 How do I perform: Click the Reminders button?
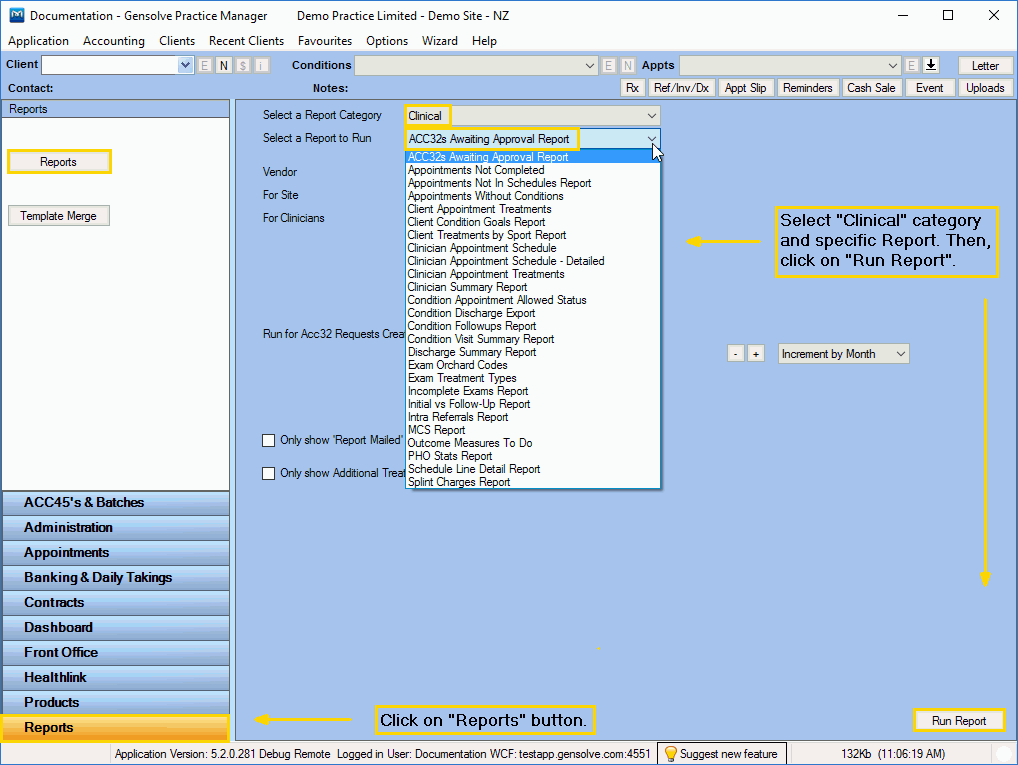[807, 88]
